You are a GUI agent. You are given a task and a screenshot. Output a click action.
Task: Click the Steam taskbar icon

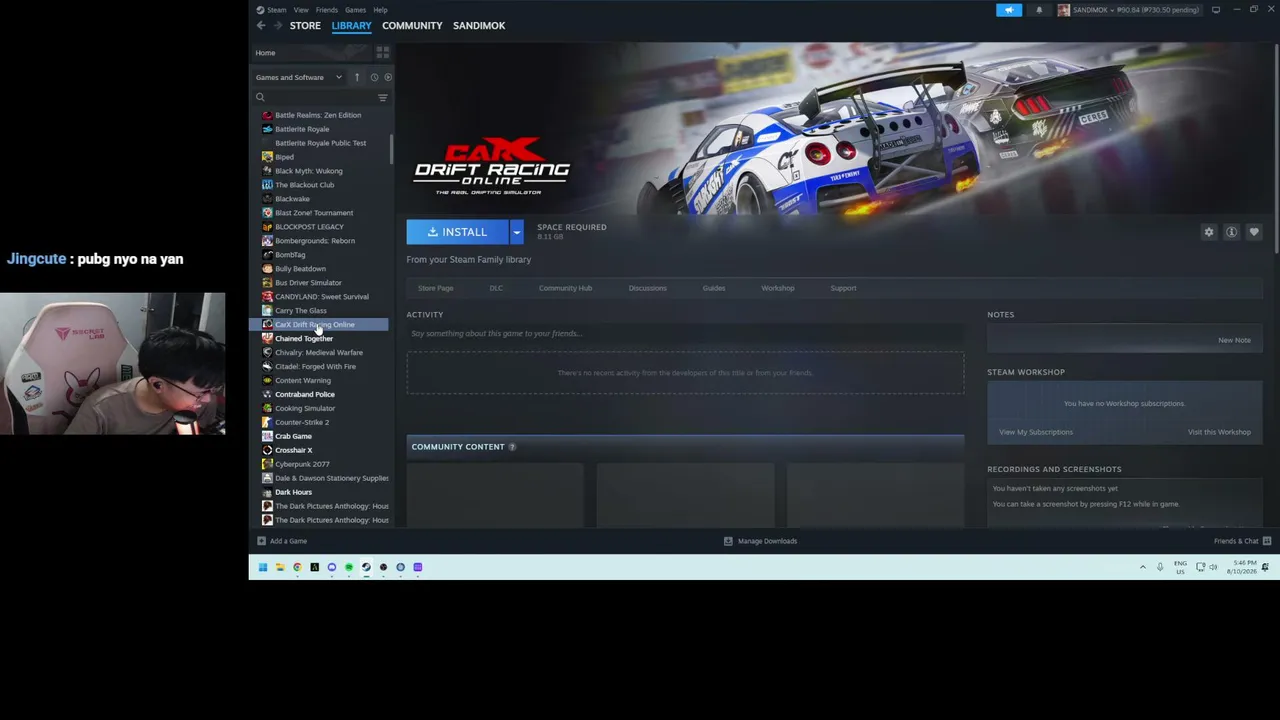click(x=366, y=567)
